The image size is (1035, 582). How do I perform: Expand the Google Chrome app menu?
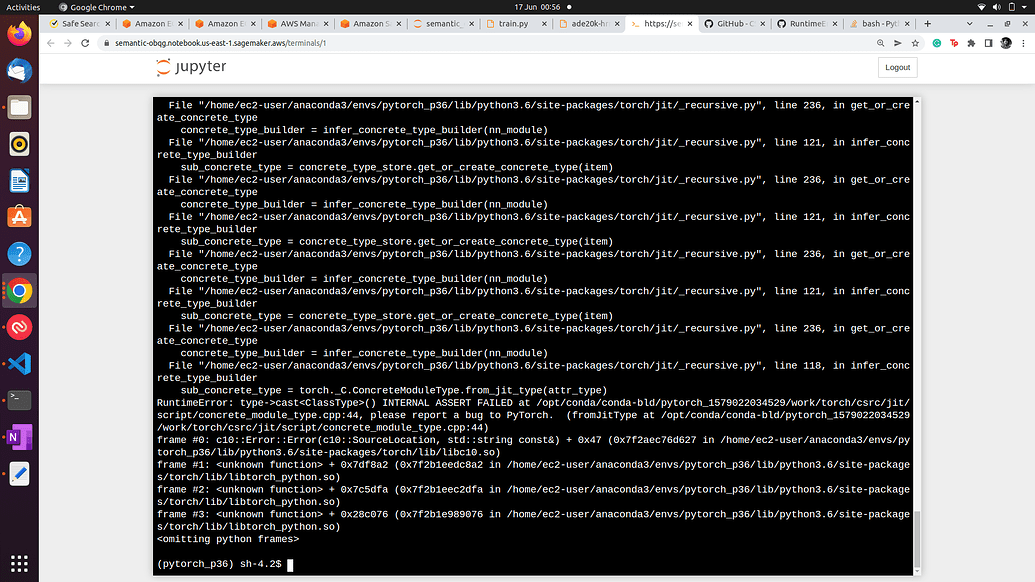point(102,6)
